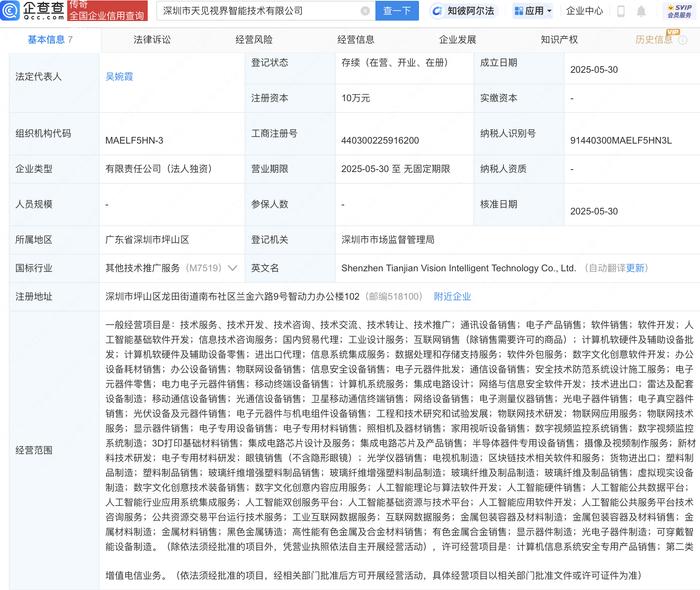Select 存续（在营、开业、在册）status
Screen dimensions: 700x590
click(x=395, y=63)
